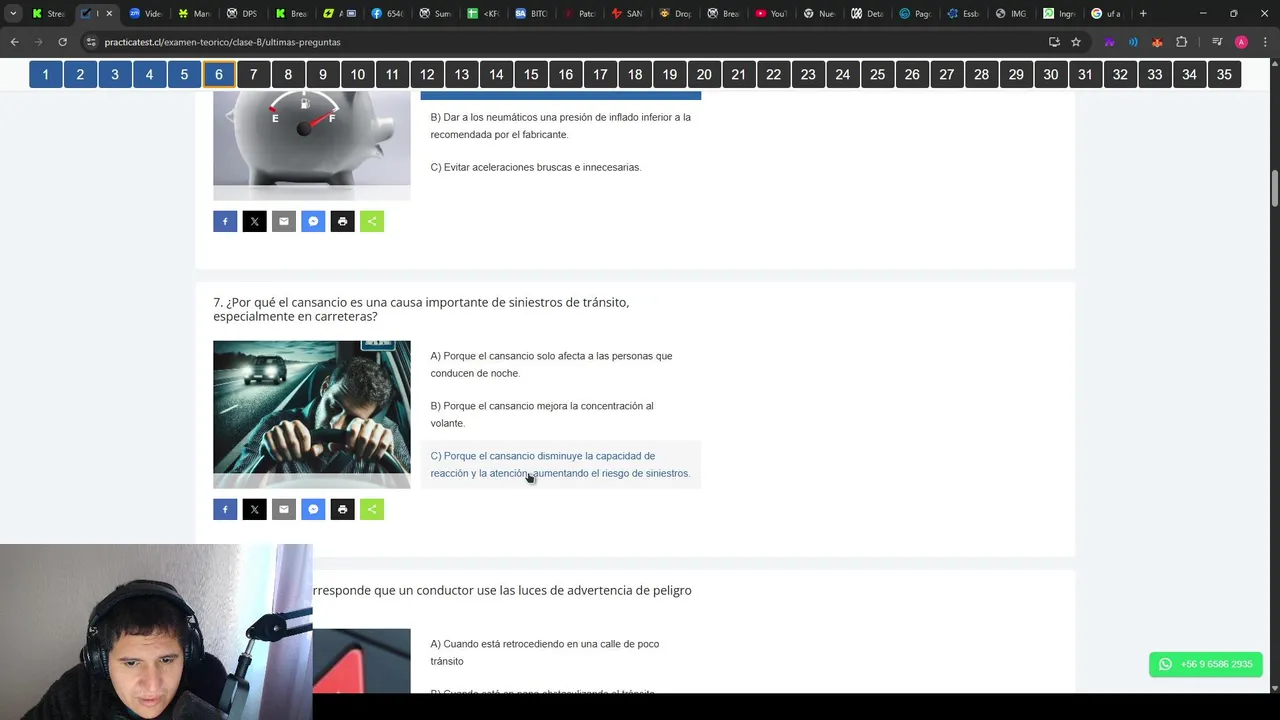The height and width of the screenshot is (720, 1280).
Task: Jump to question 32
Action: click(x=1120, y=74)
